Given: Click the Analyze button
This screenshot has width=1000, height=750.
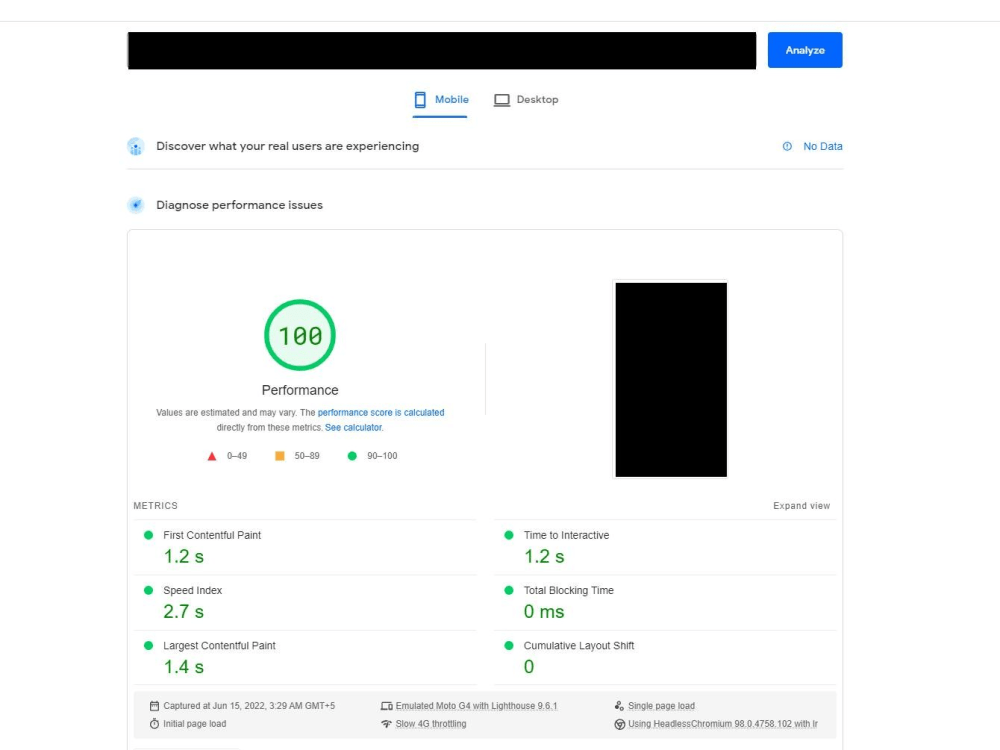Looking at the screenshot, I should click(804, 50).
